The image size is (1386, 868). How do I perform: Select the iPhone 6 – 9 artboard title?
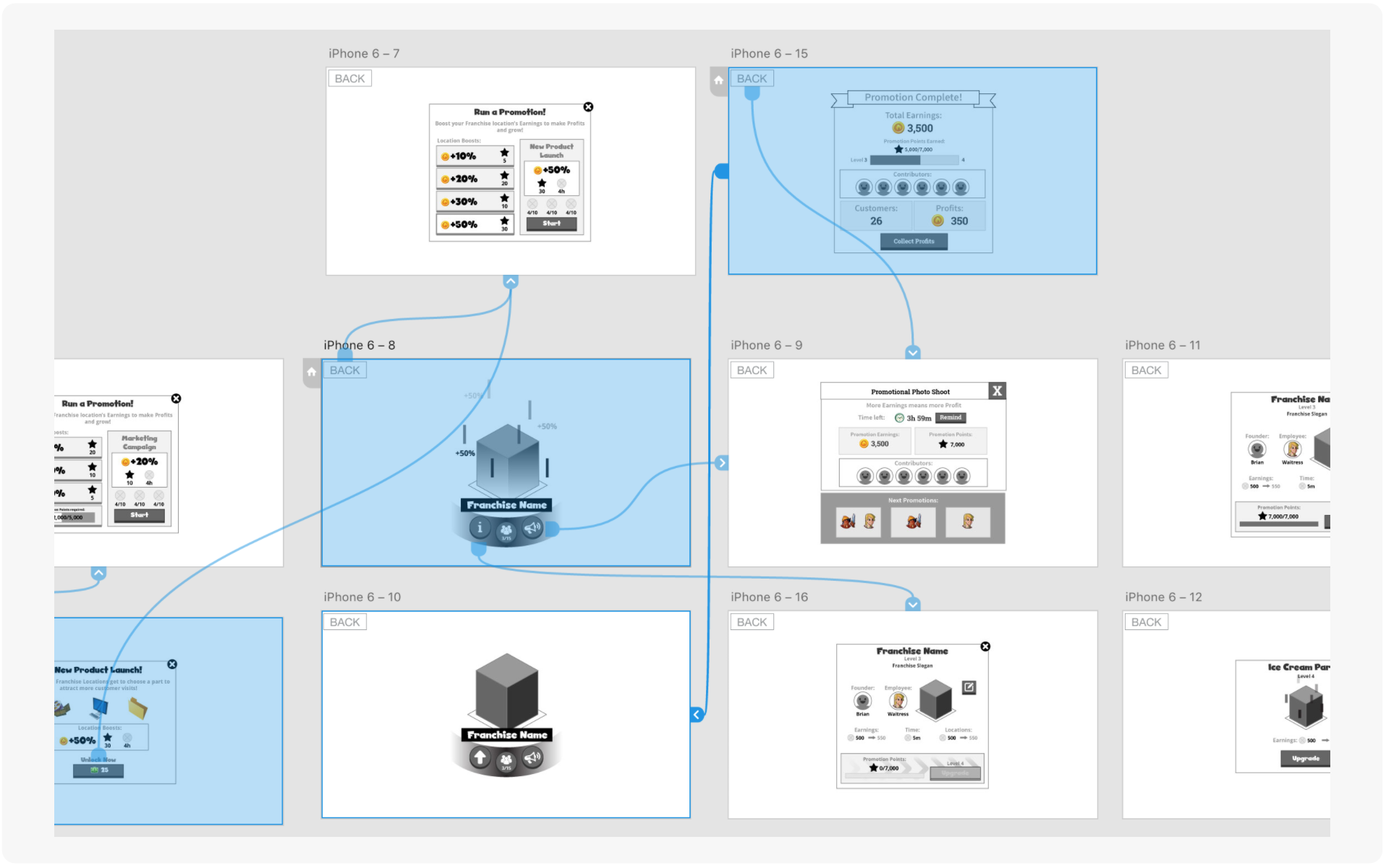[x=766, y=345]
